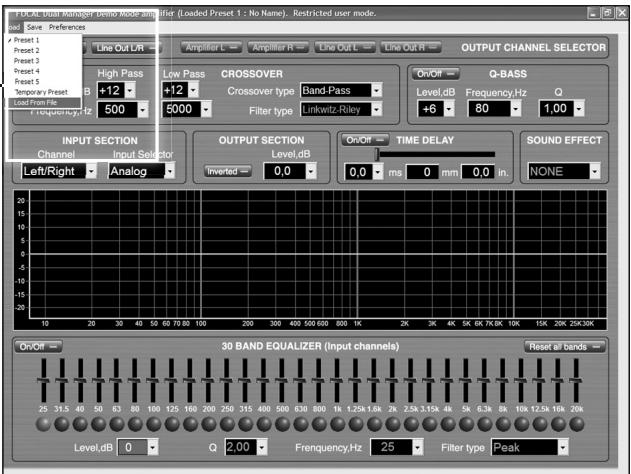Choose Preset 4 from the Load menu
Image resolution: width=631 pixels, height=474 pixels.
[x=27, y=71]
